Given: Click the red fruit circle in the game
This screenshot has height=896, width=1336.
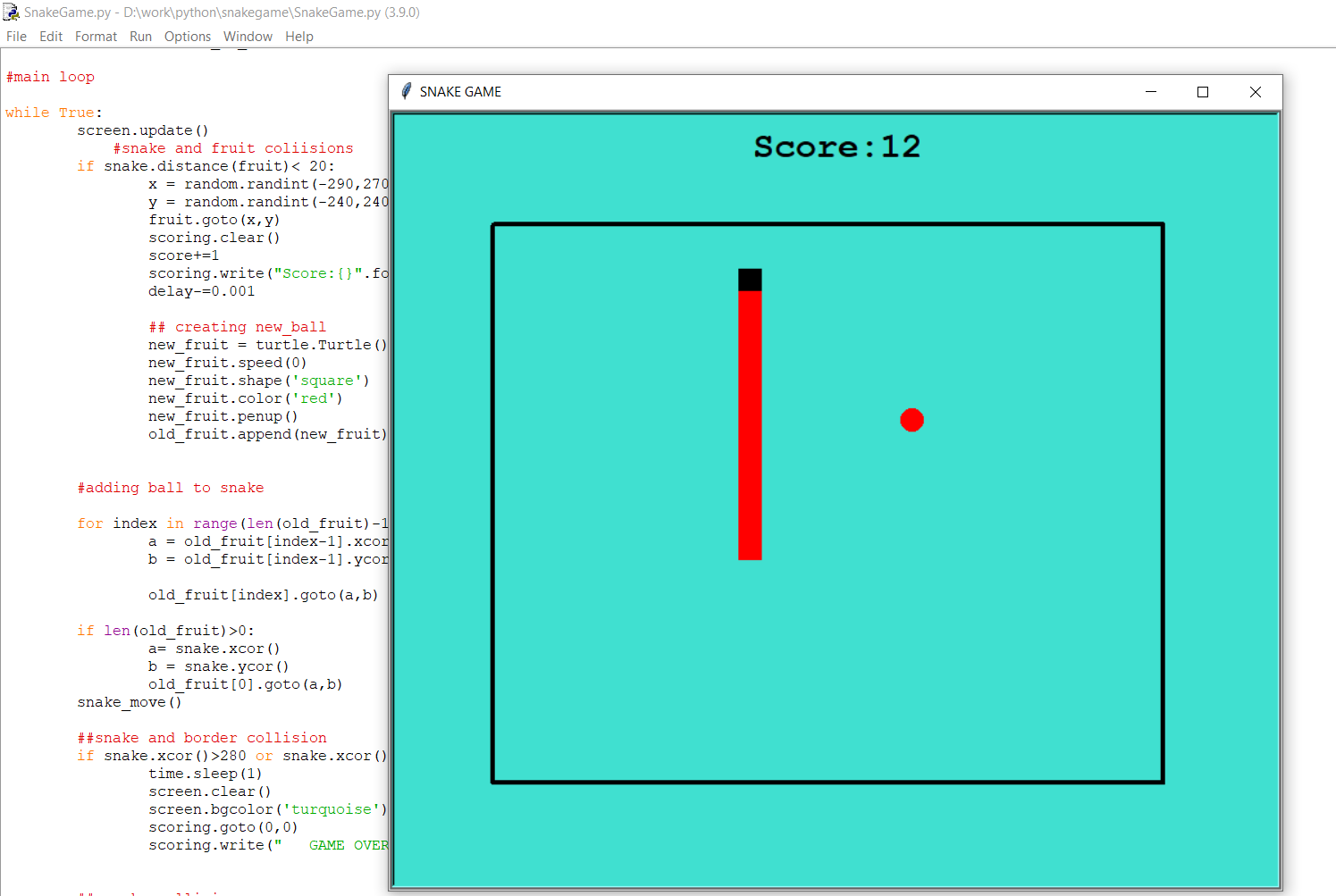Looking at the screenshot, I should coord(912,420).
